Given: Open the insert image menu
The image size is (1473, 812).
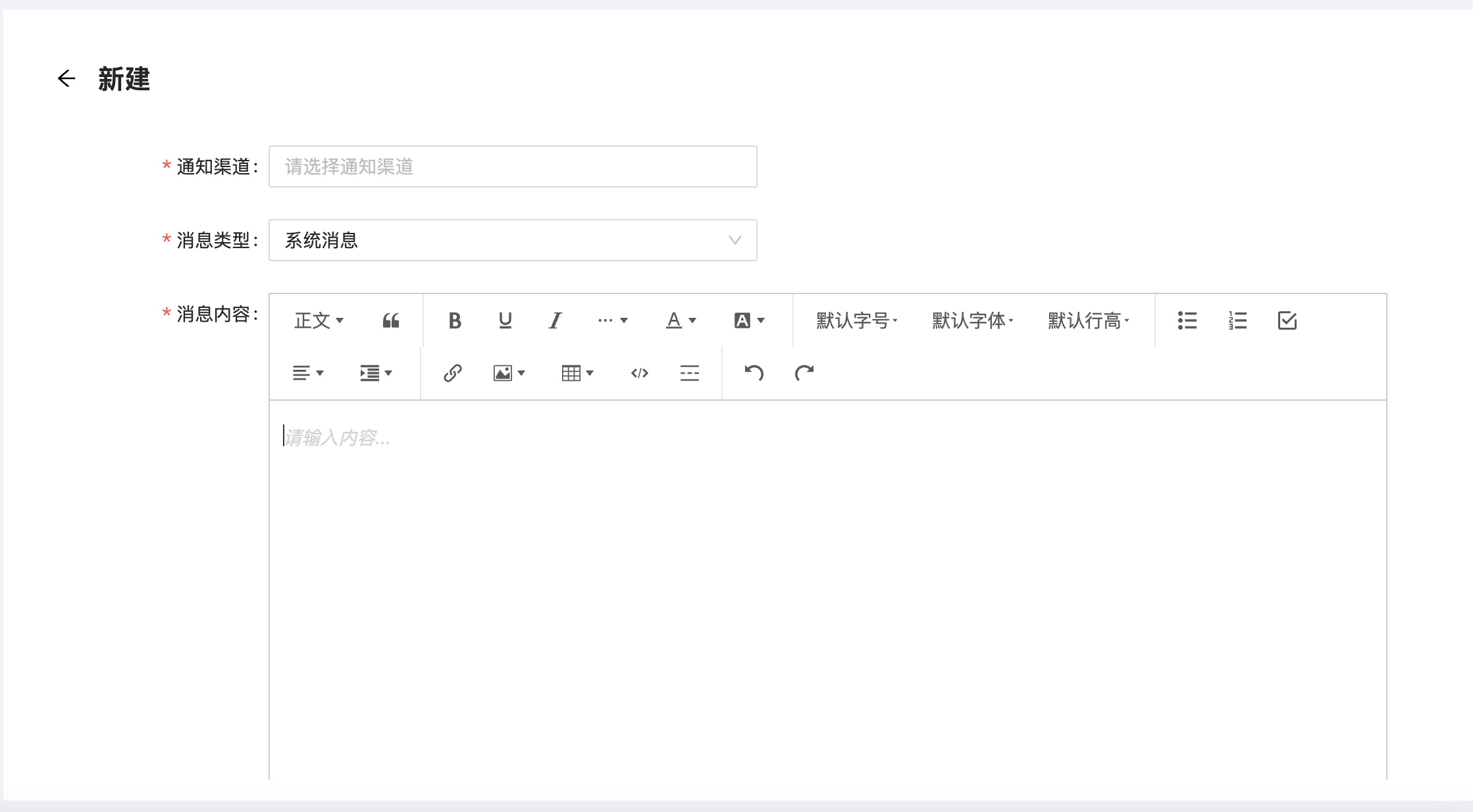Looking at the screenshot, I should 509,373.
